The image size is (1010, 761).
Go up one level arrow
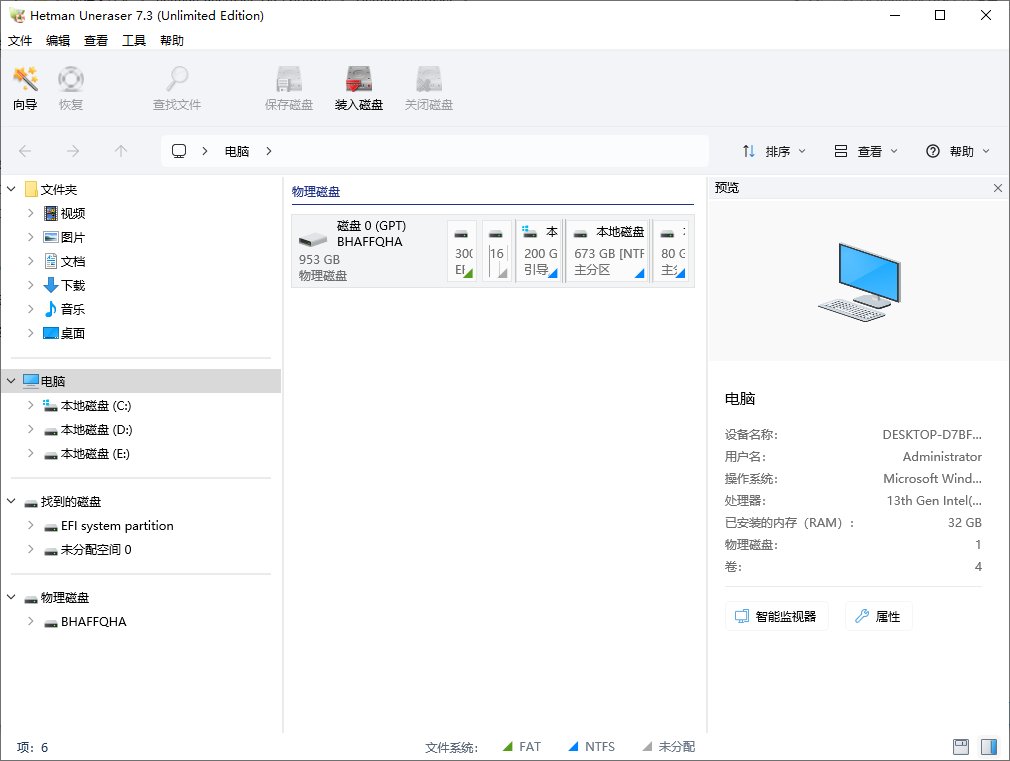120,151
